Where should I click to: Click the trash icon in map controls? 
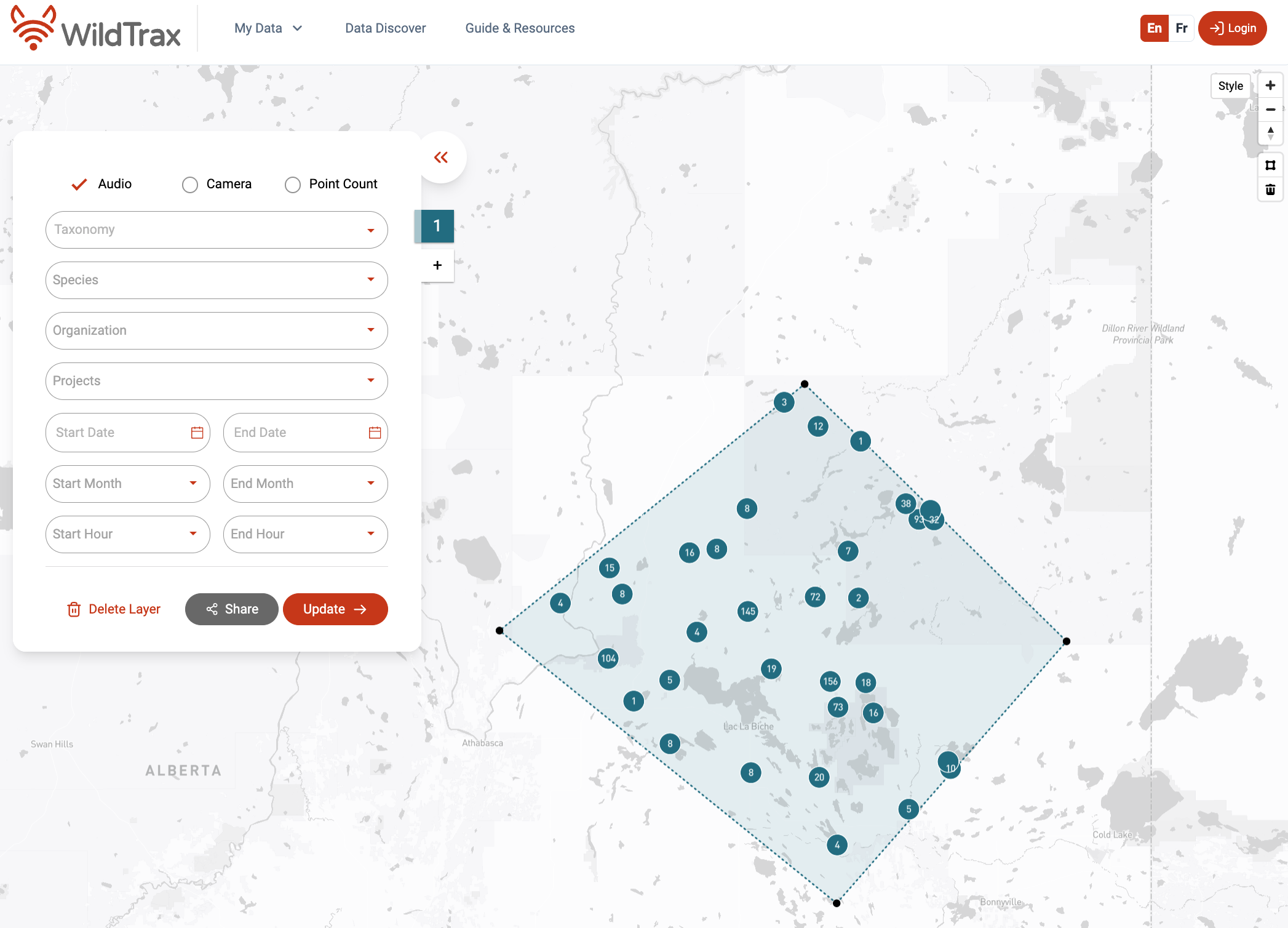(1270, 190)
